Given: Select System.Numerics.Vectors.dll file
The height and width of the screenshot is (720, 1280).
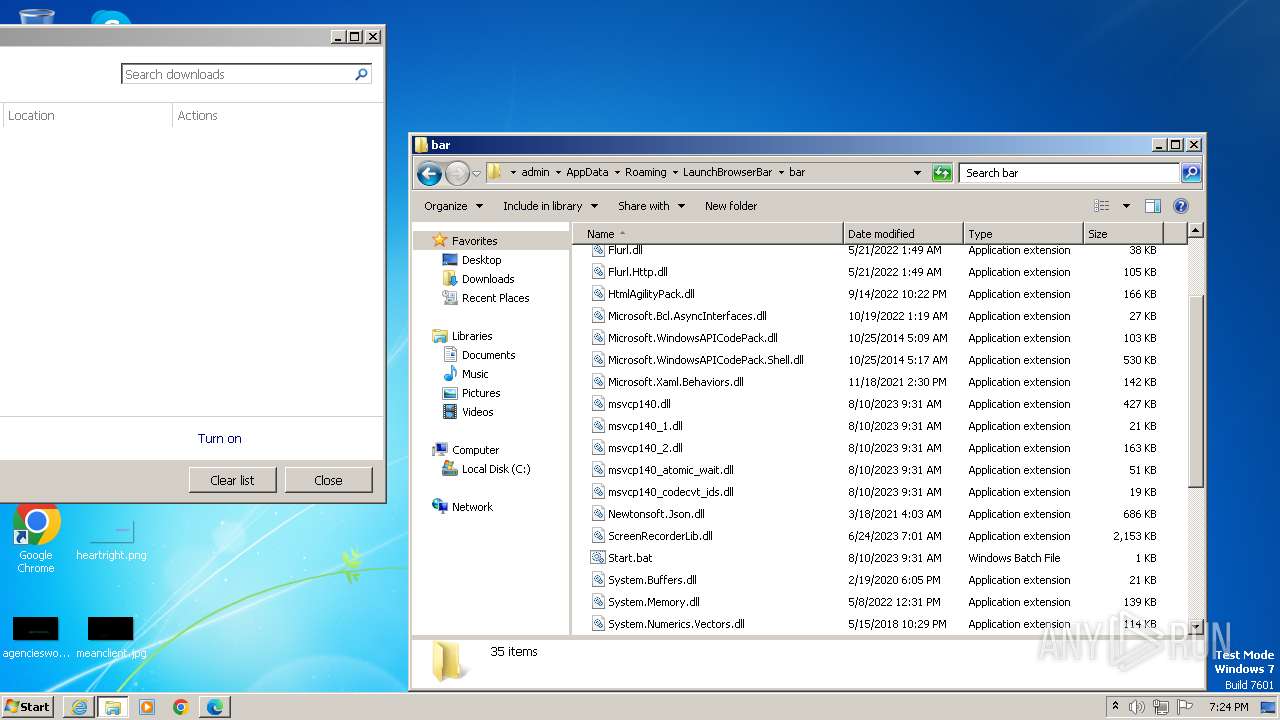Looking at the screenshot, I should click(x=676, y=624).
